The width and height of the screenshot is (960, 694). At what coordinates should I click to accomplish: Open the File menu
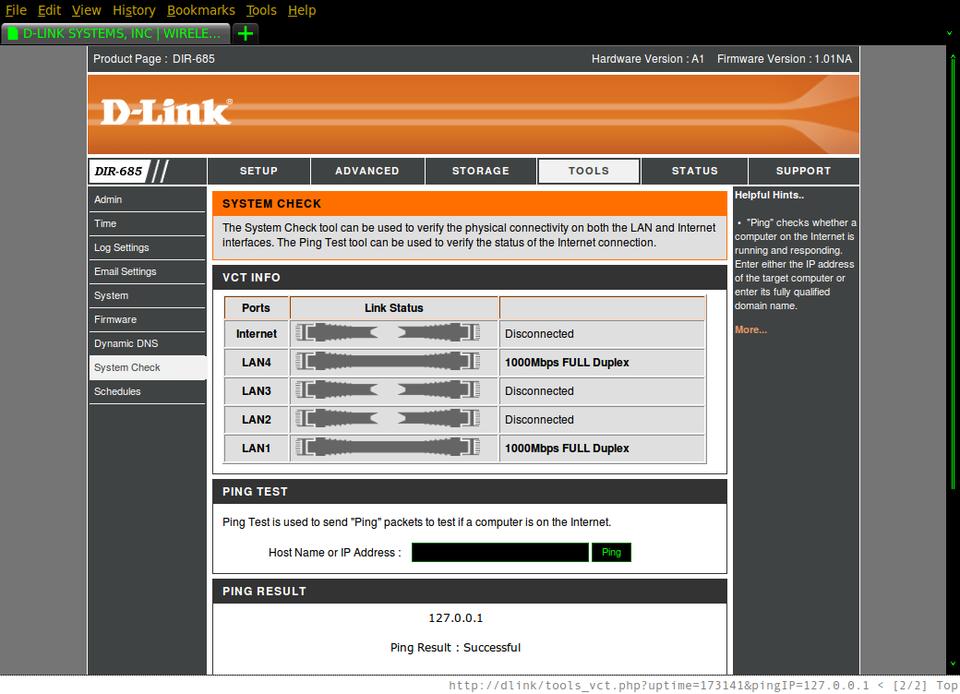(16, 10)
